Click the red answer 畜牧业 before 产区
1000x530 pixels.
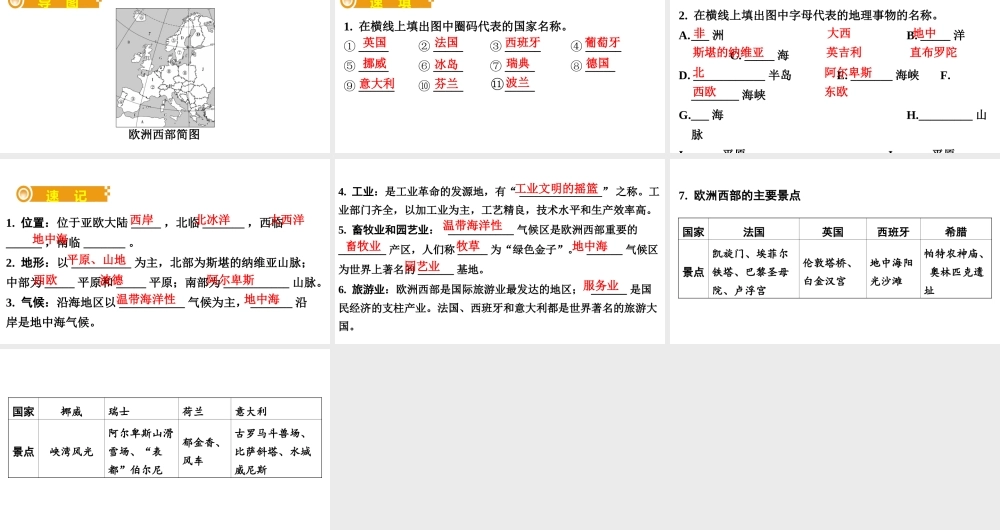tap(363, 246)
